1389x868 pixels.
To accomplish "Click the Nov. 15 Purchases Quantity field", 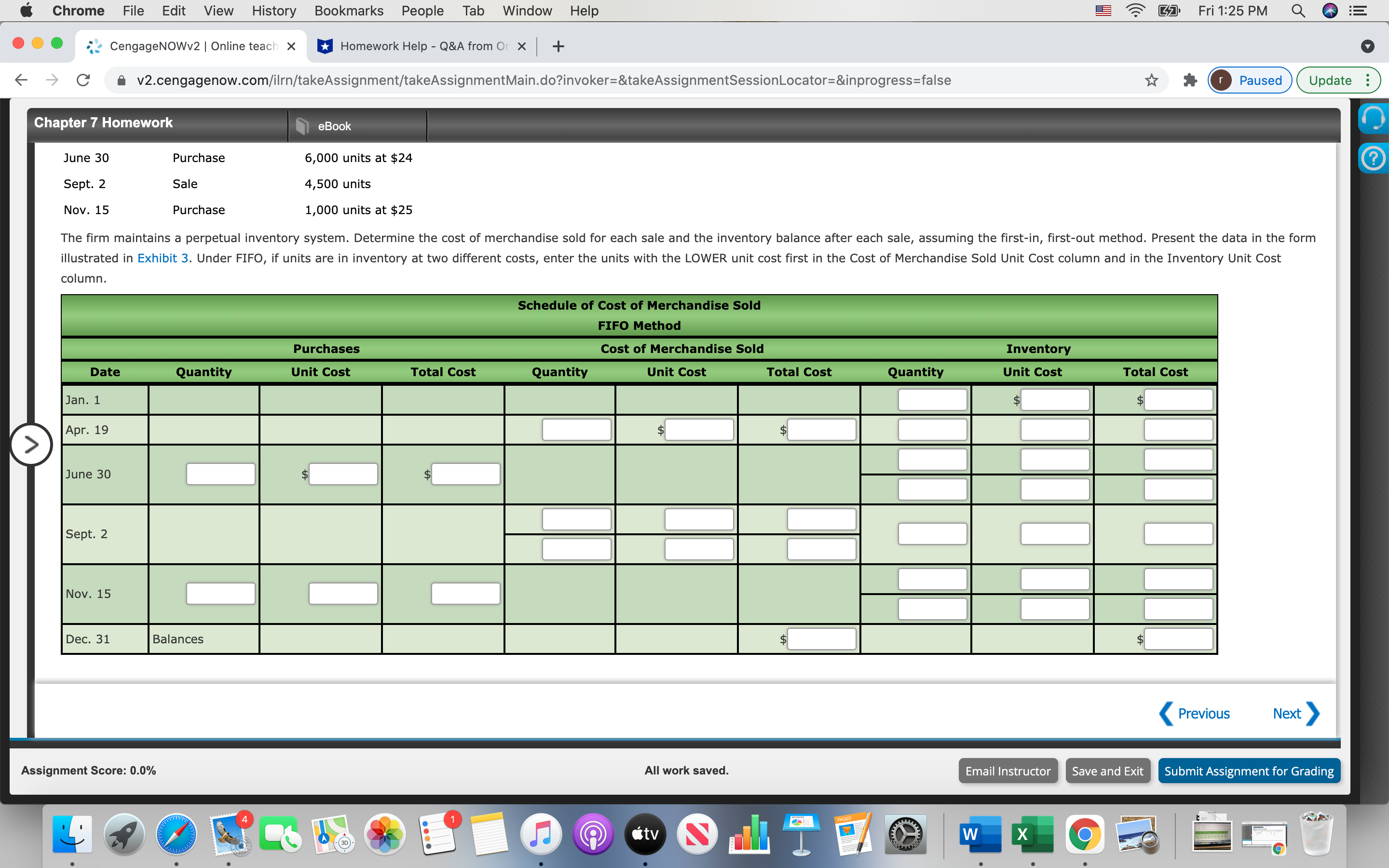I will 220,593.
